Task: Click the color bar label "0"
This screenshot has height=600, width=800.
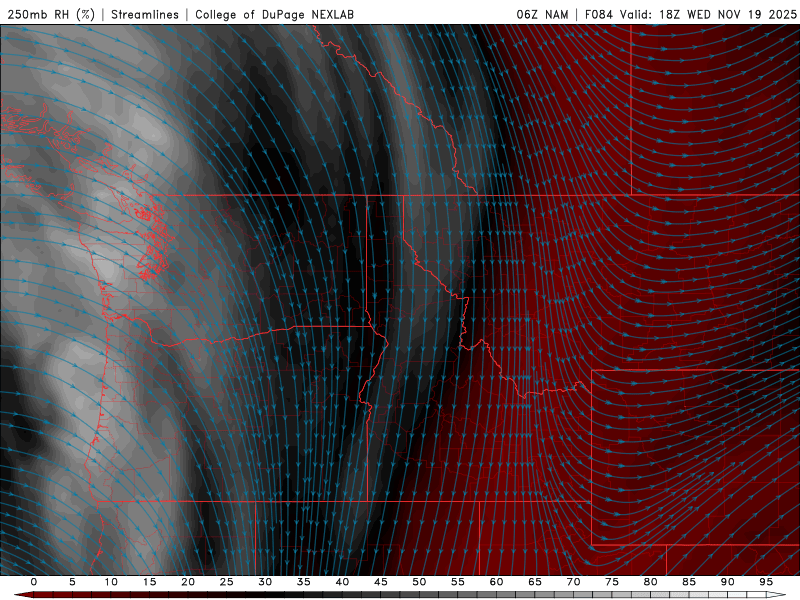Action: tap(34, 582)
